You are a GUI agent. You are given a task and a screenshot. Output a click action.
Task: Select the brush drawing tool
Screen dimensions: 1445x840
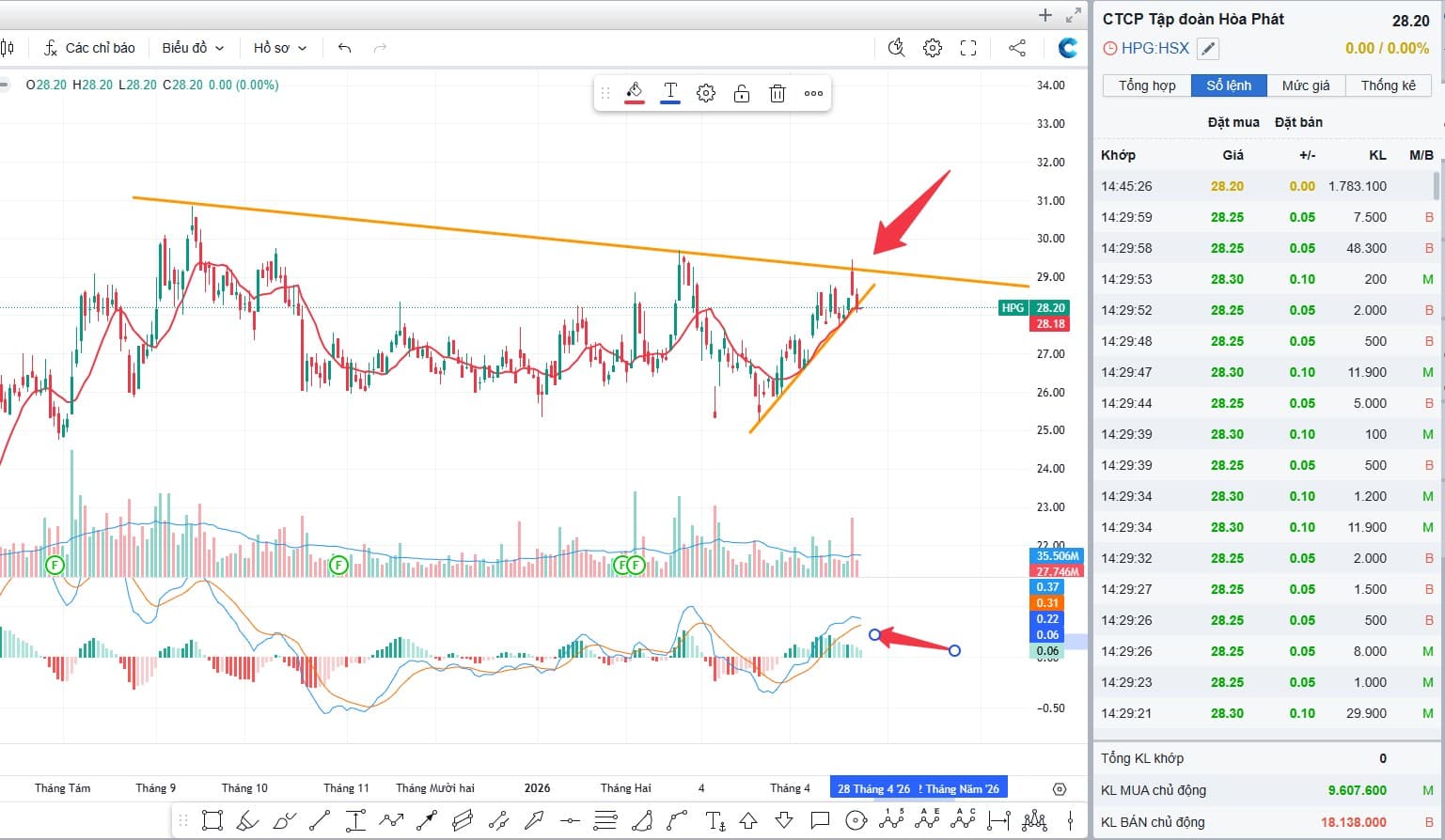click(x=248, y=820)
